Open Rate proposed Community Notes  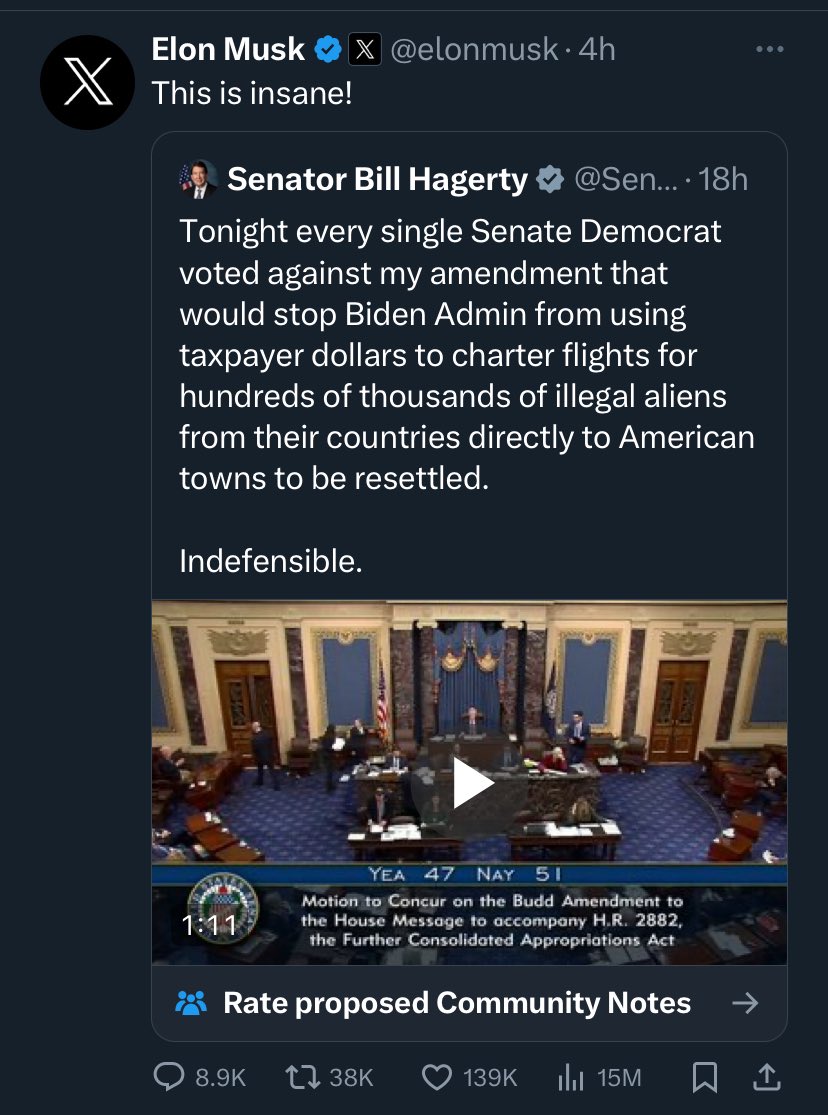[x=456, y=1003]
